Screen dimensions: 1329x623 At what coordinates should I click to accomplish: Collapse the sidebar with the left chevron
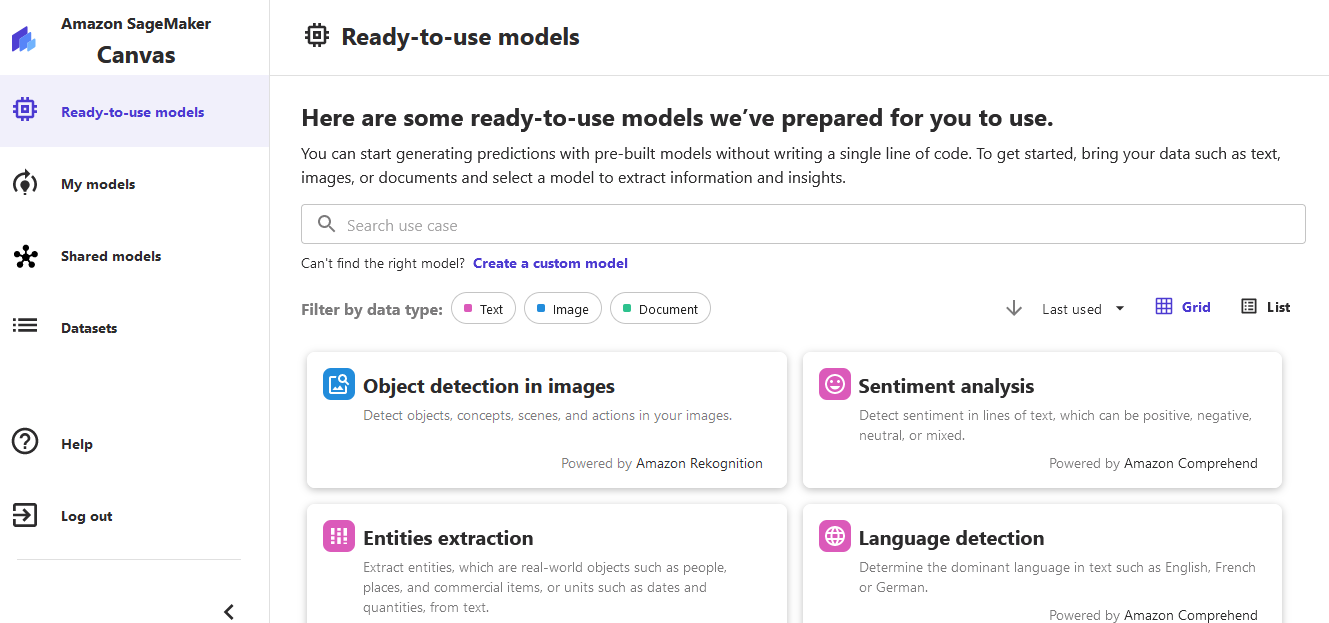(x=229, y=611)
